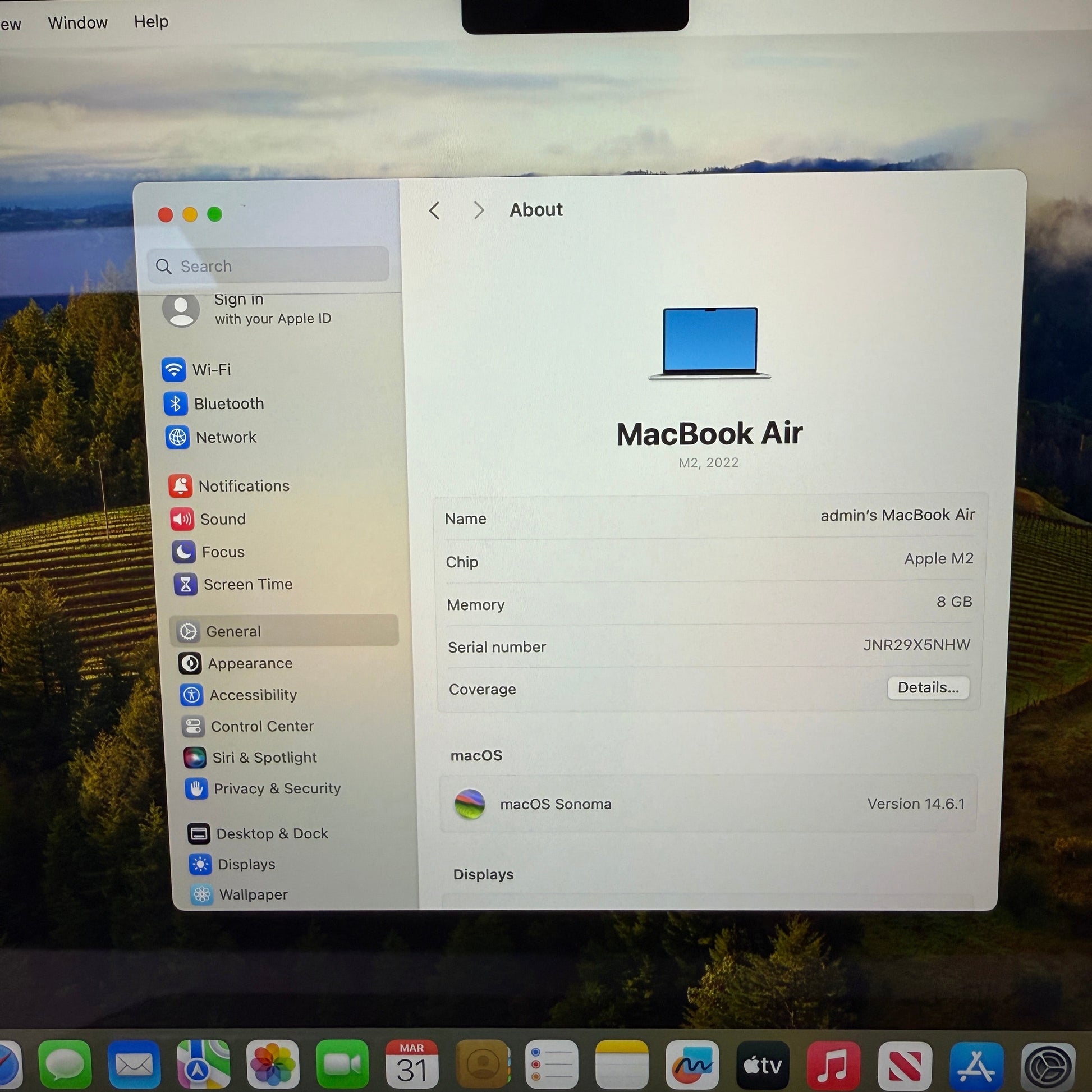Screen dimensions: 1092x1092
Task: Select General in the sidebar
Action: click(x=285, y=631)
